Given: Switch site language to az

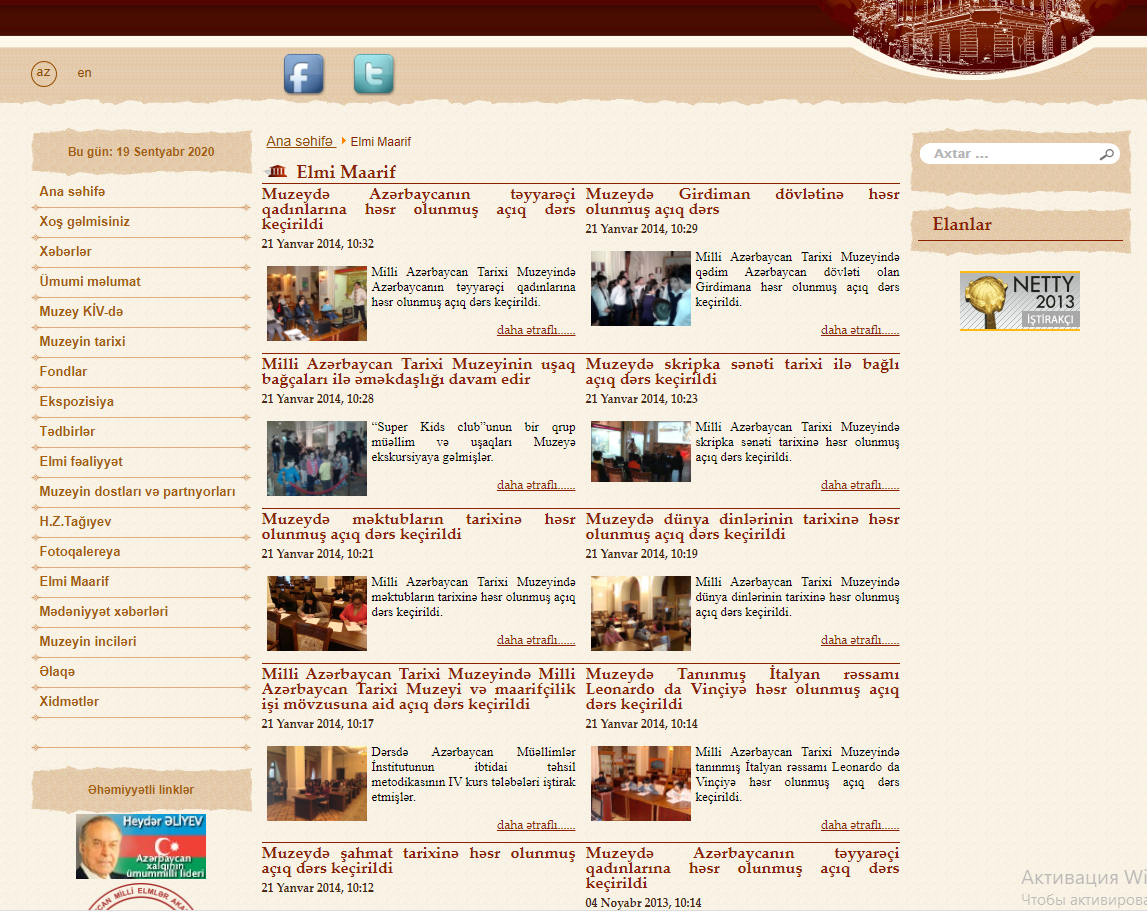Looking at the screenshot, I should tap(44, 73).
